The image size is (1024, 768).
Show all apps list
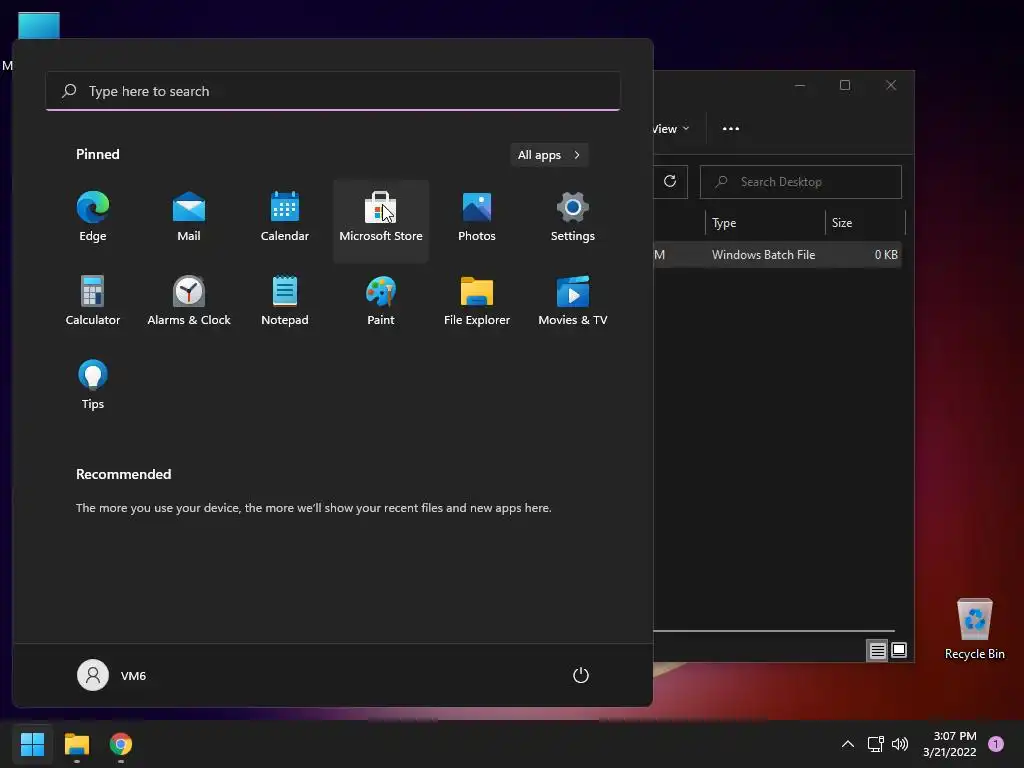pyautogui.click(x=549, y=155)
